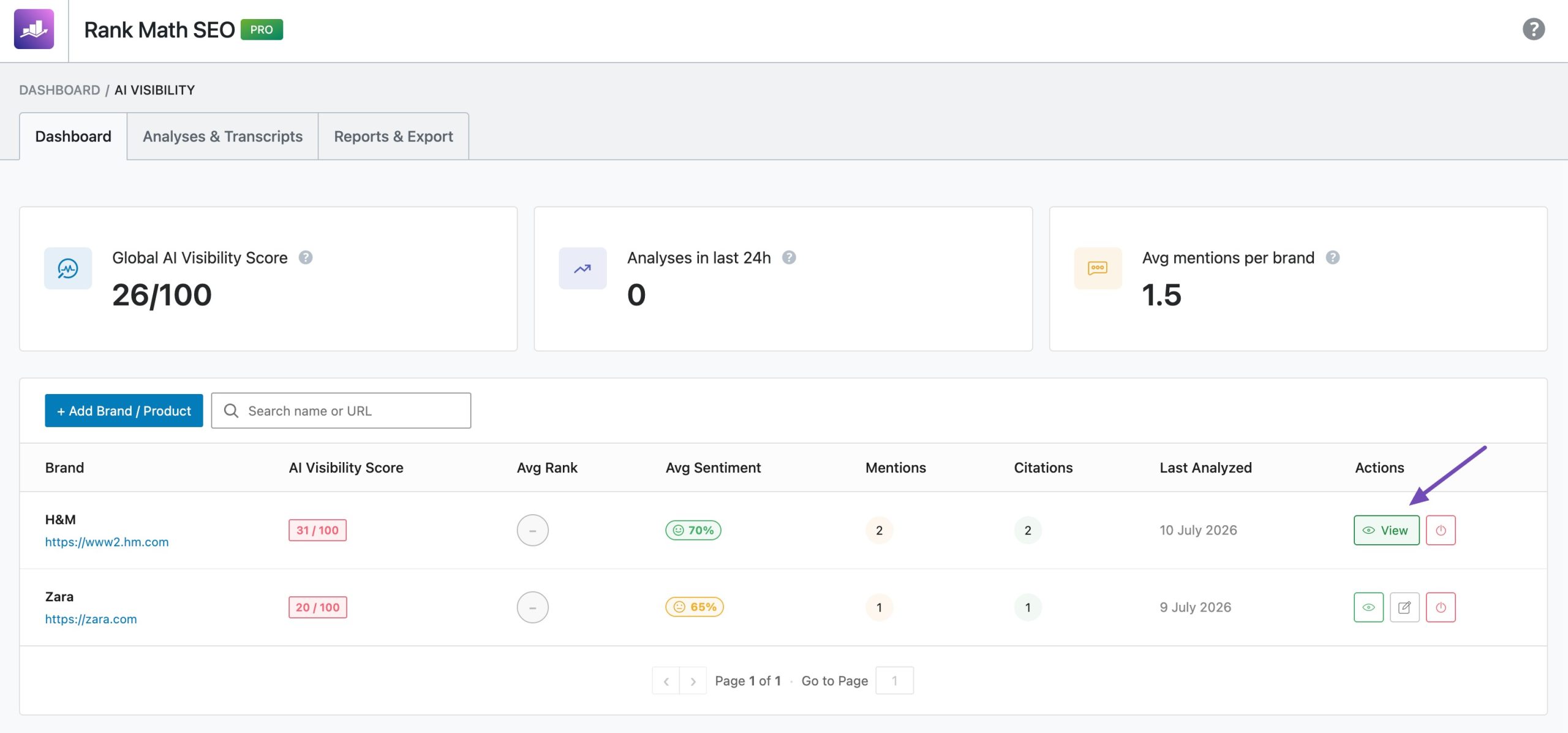
Task: Click Zara citations count 1
Action: (1028, 607)
